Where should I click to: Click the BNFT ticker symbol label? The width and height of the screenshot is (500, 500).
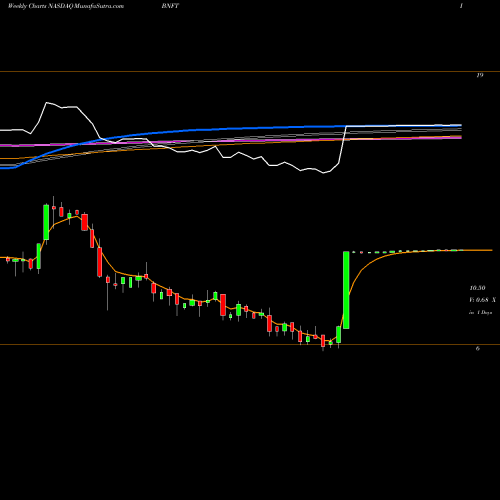[170, 6]
